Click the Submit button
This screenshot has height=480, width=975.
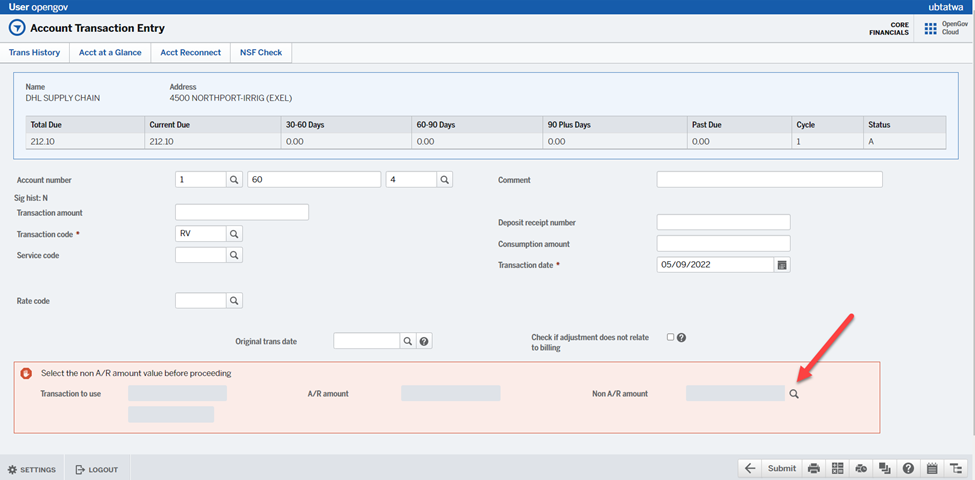coord(782,469)
